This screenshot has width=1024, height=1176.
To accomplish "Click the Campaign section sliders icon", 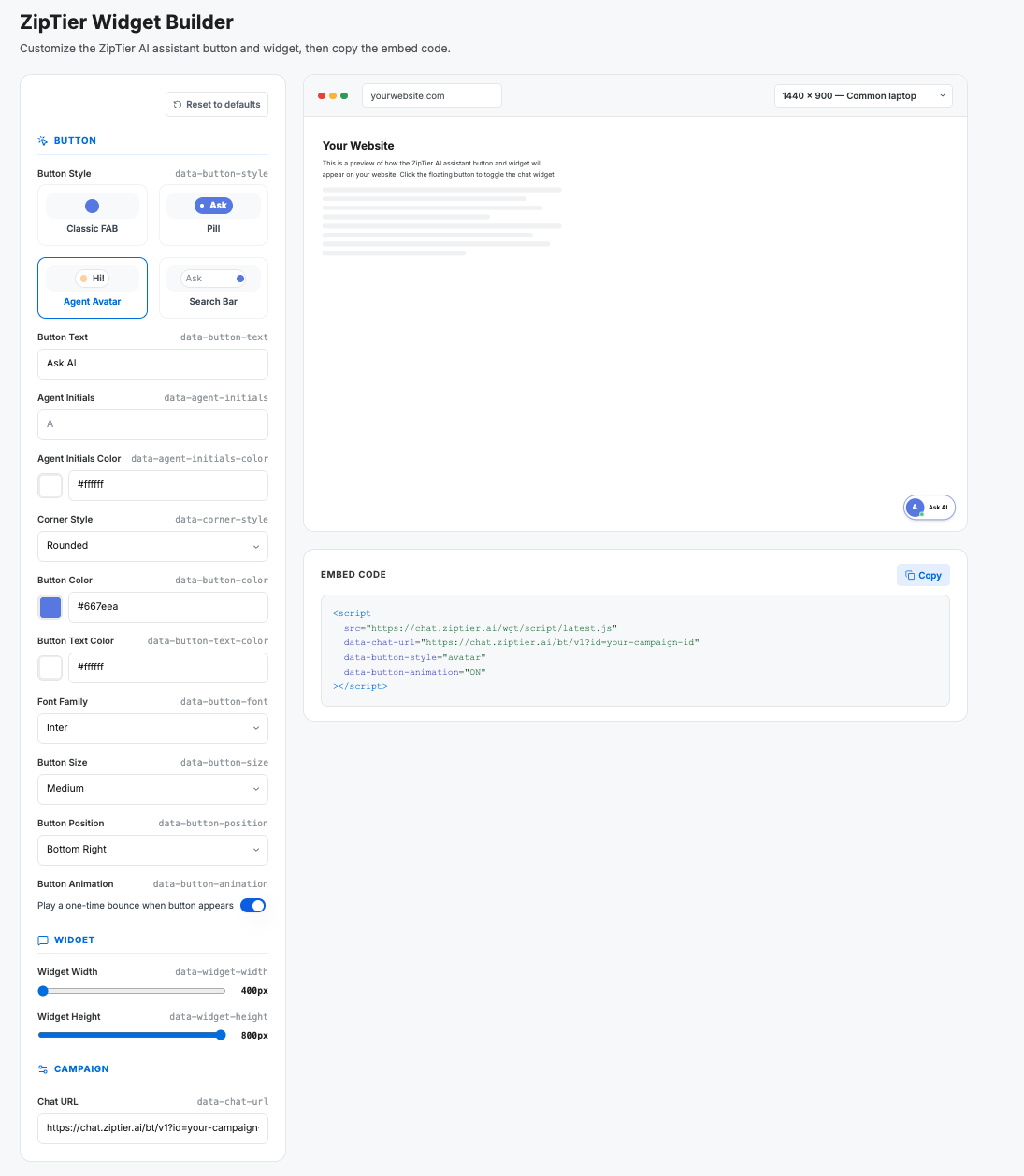I will click(x=42, y=1069).
